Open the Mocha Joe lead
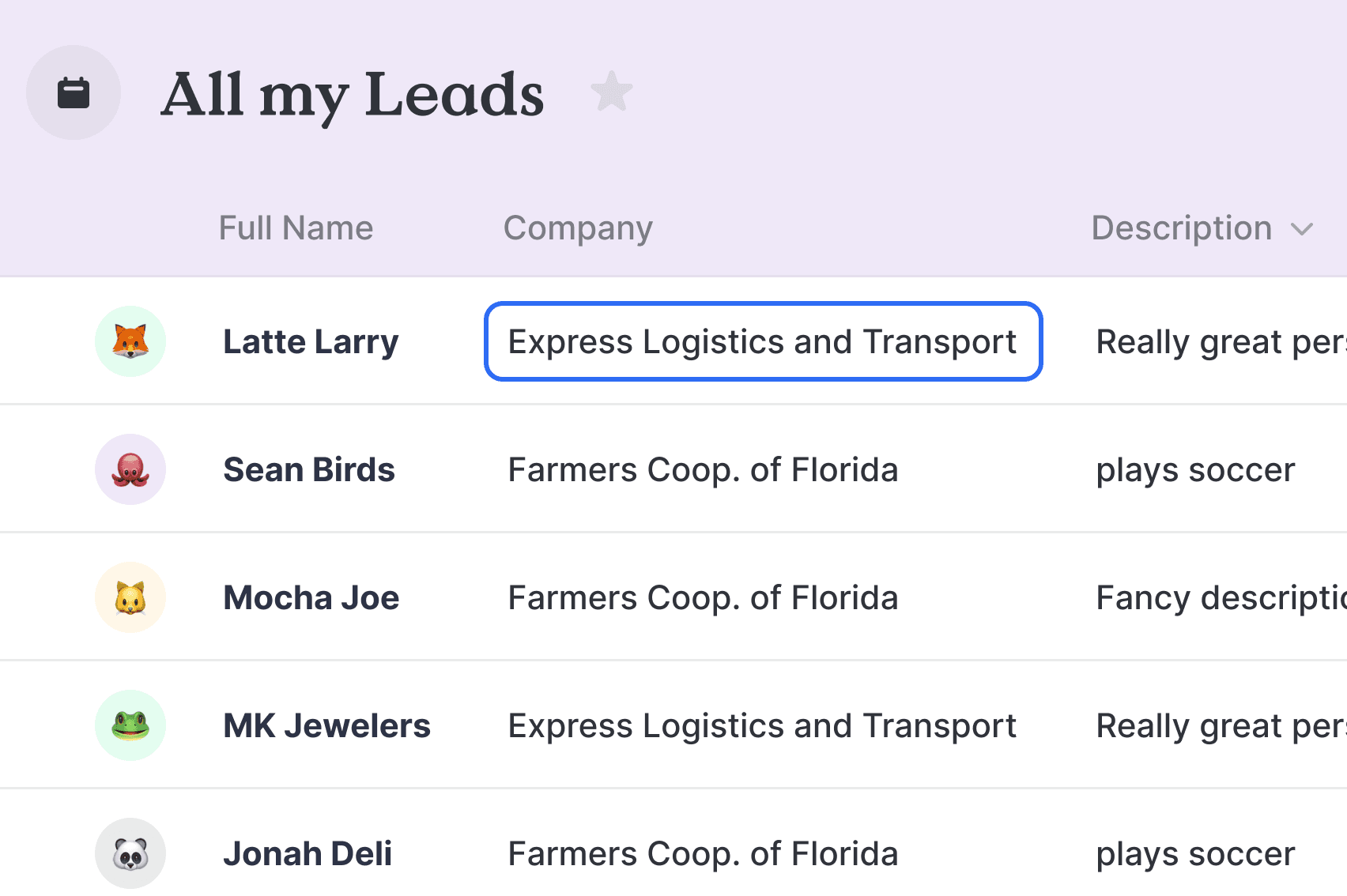This screenshot has height=896, width=1347. 311,598
